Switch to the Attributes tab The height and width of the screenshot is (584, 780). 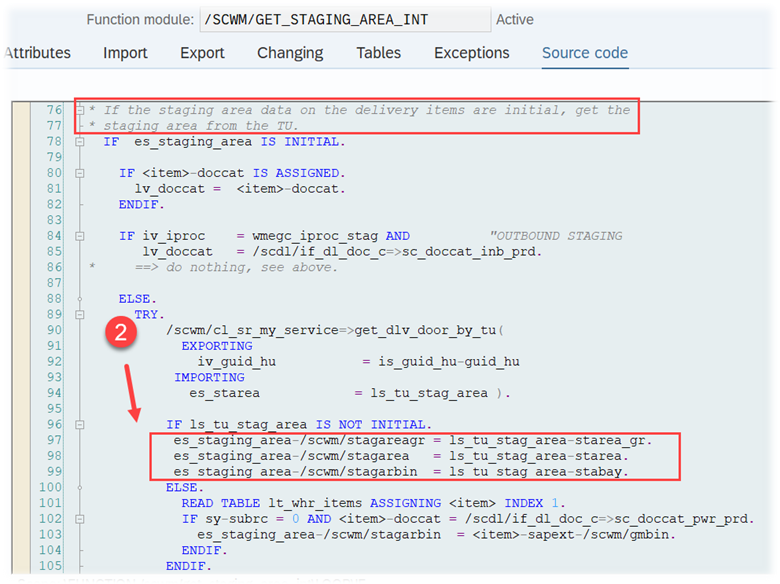coord(38,53)
